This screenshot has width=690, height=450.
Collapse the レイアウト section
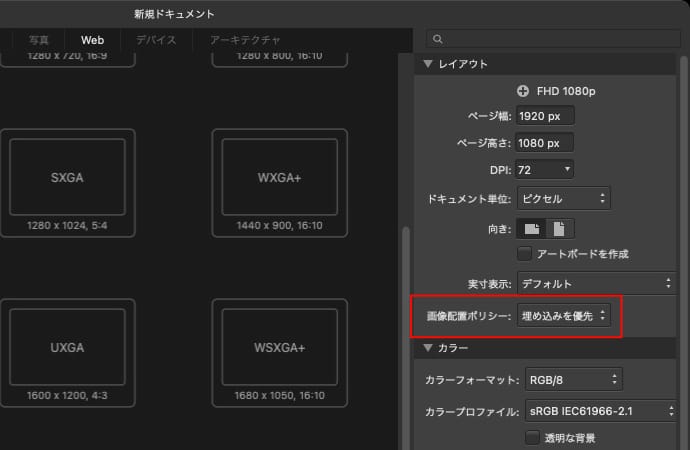(x=430, y=65)
